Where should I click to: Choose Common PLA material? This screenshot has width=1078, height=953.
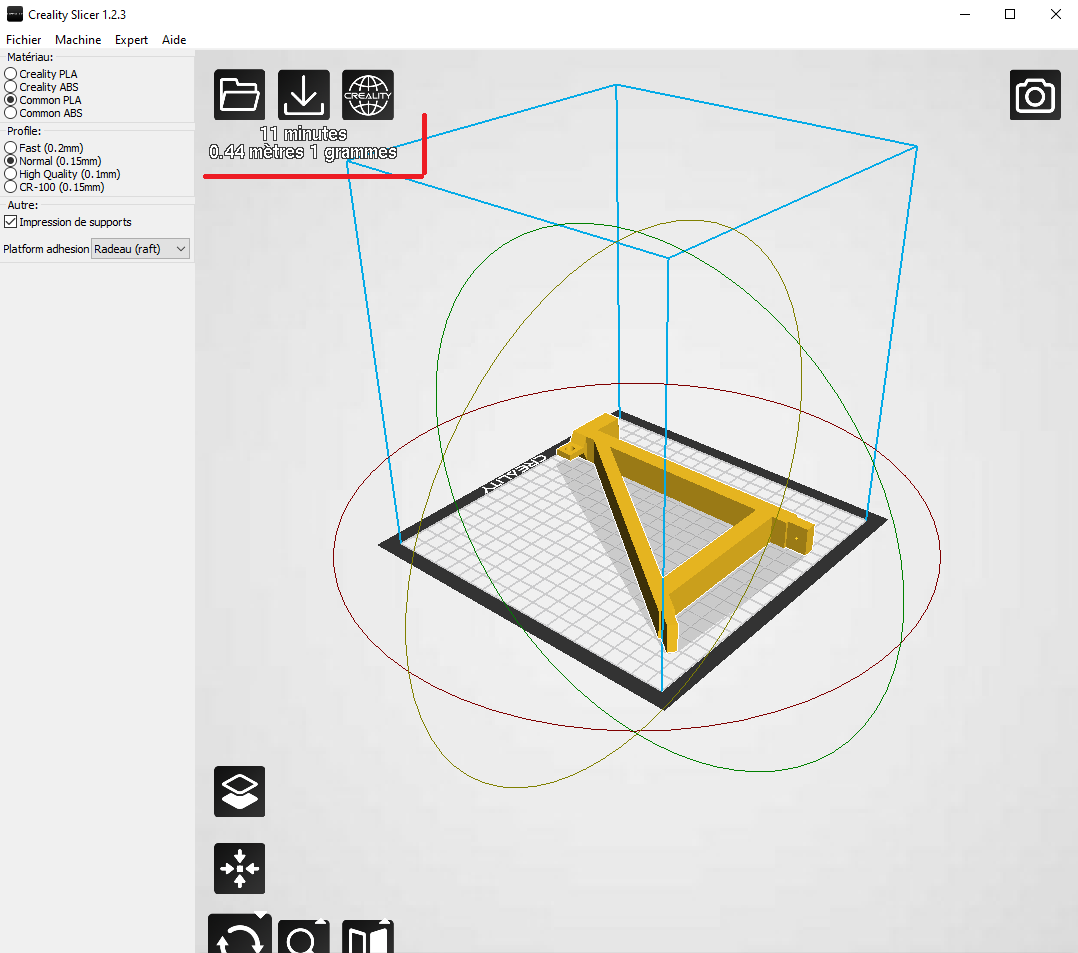click(10, 100)
